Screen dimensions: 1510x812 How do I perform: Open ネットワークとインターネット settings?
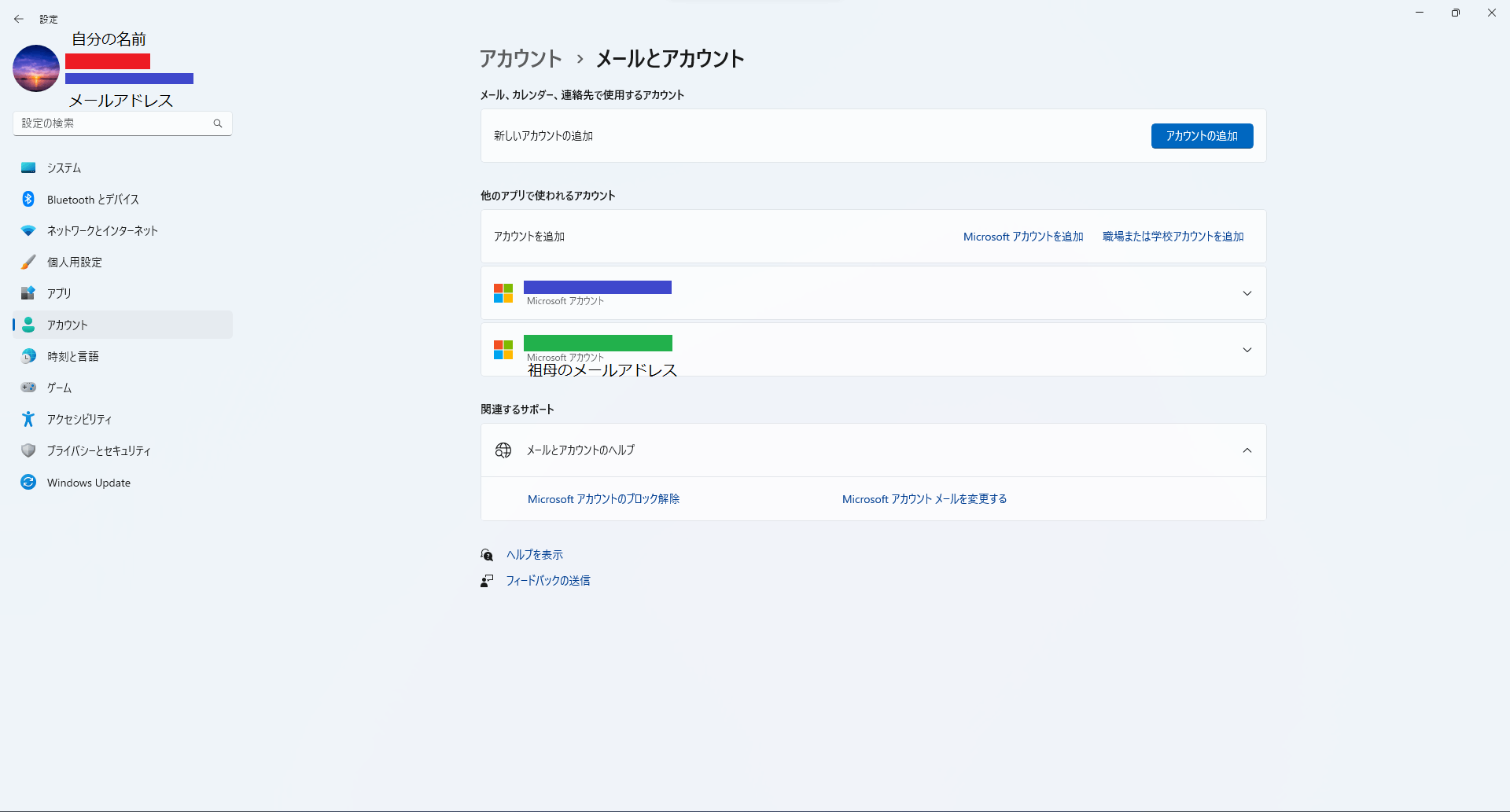tap(123, 230)
